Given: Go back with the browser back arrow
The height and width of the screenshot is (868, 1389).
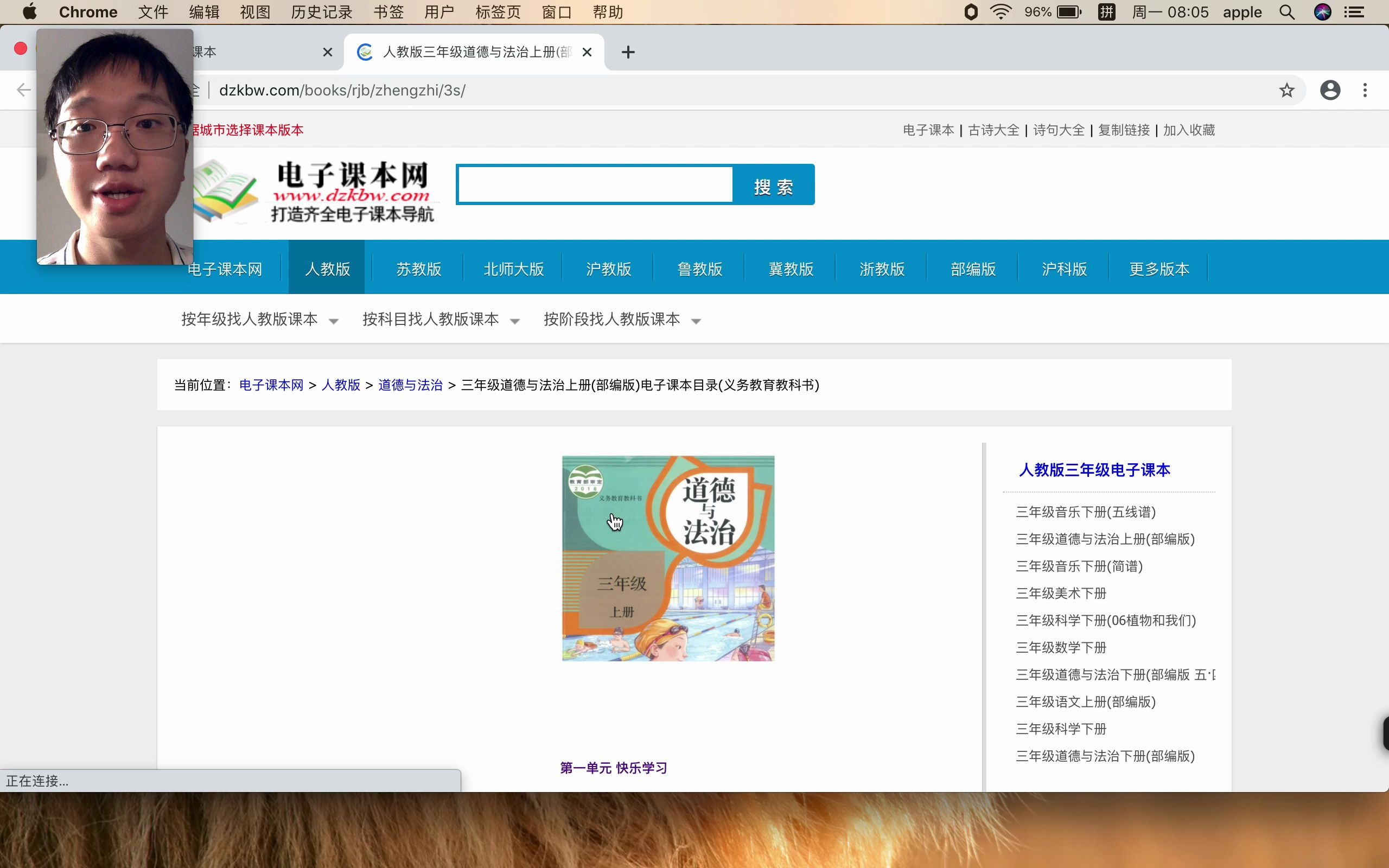Looking at the screenshot, I should [x=23, y=90].
